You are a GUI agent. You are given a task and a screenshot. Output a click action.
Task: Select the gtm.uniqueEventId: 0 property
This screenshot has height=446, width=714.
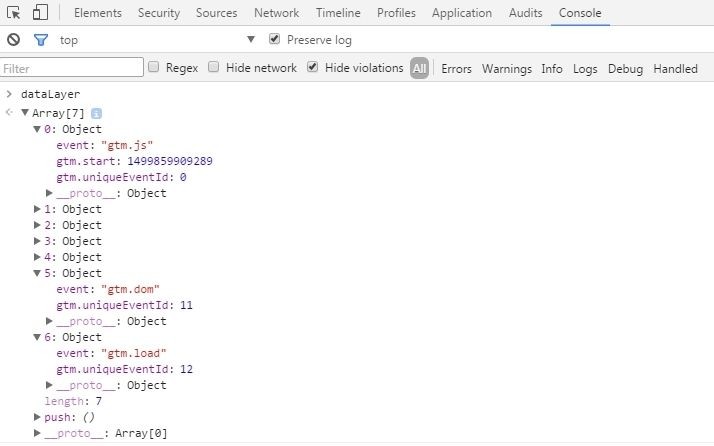121,177
